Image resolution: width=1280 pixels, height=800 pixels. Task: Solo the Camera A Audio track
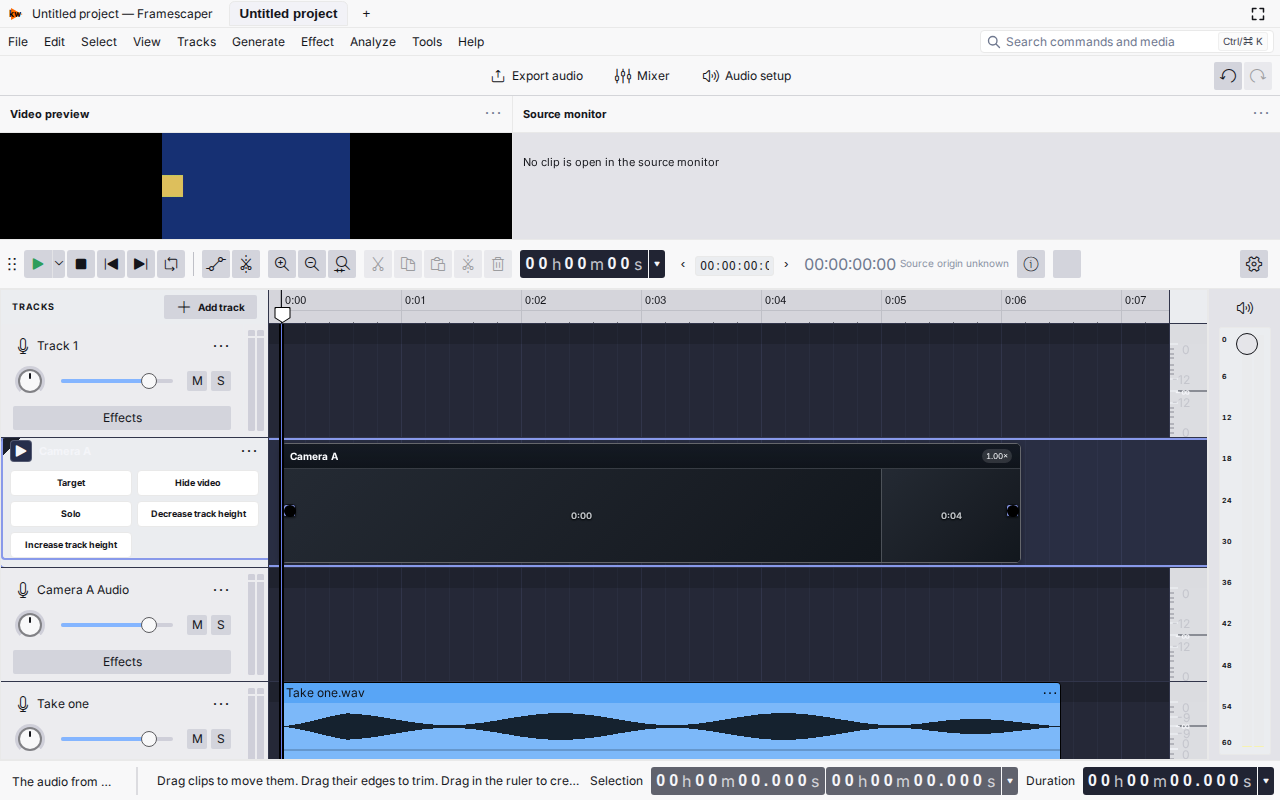pyautogui.click(x=221, y=625)
